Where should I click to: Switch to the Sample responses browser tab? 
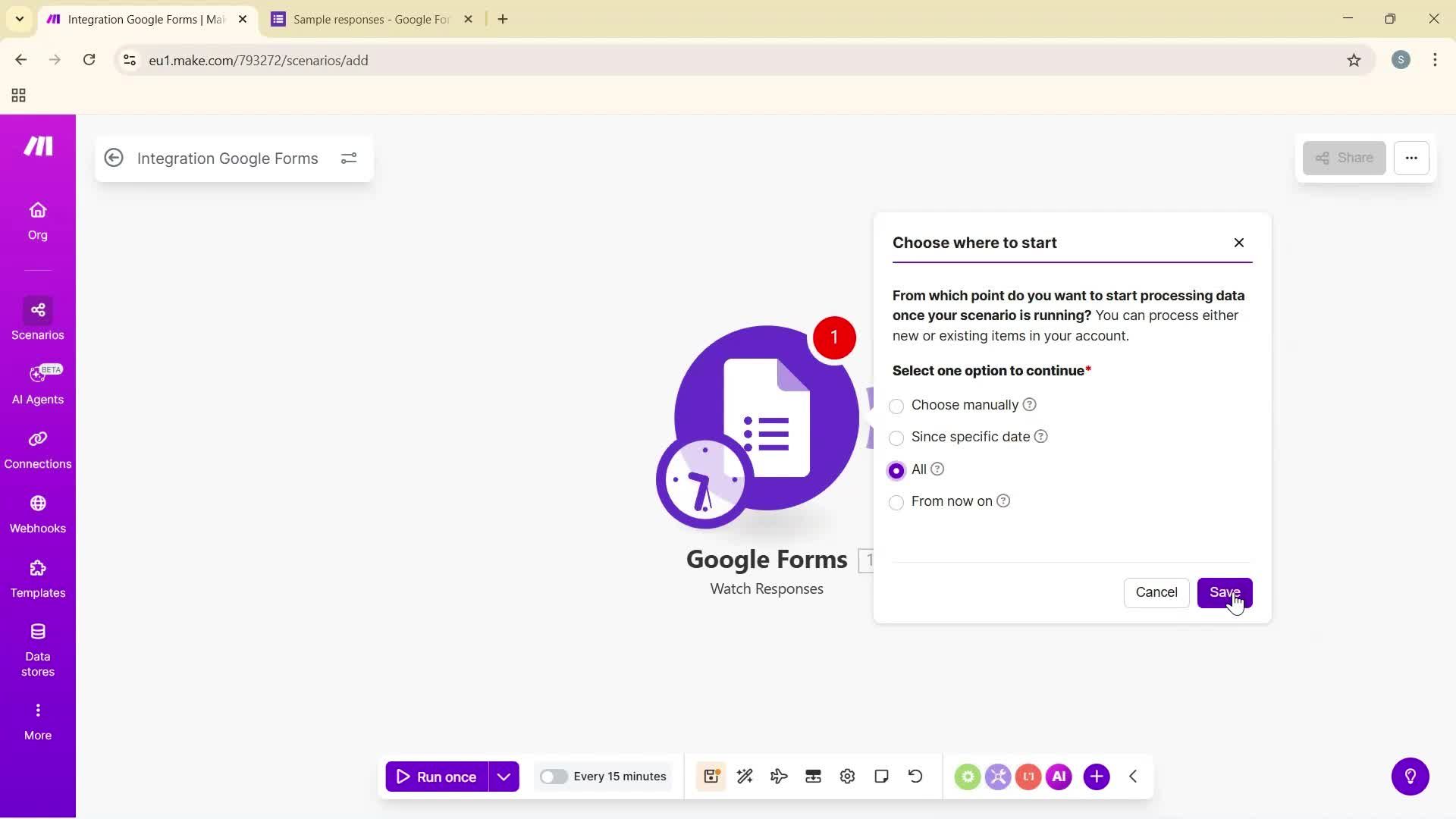click(364, 19)
